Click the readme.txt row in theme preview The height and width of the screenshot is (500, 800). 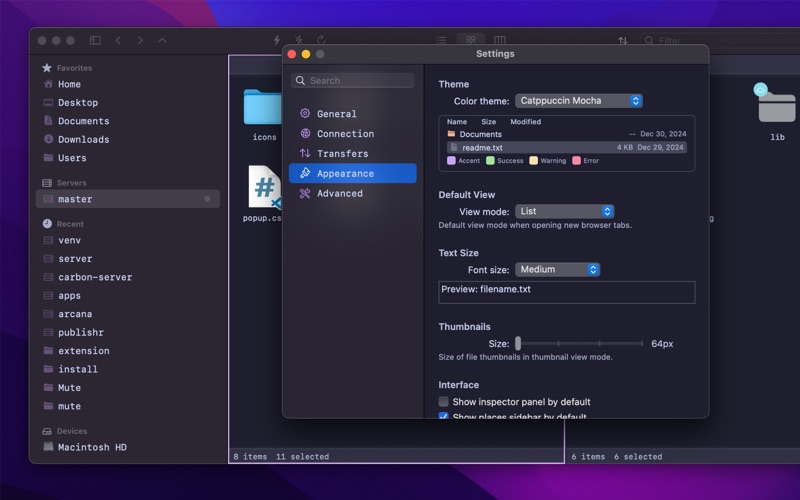click(566, 147)
